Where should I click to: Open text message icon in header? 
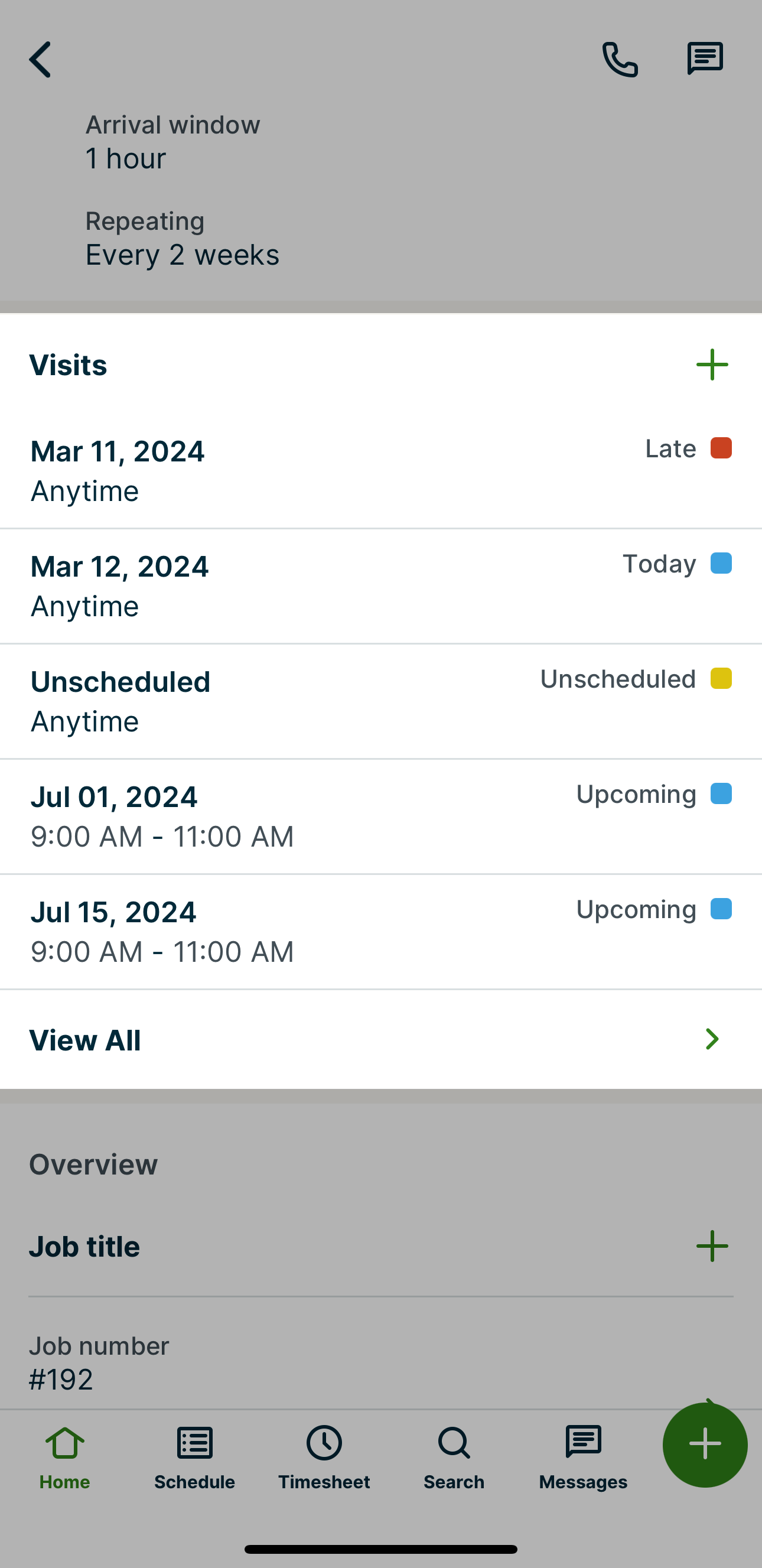[705, 59]
